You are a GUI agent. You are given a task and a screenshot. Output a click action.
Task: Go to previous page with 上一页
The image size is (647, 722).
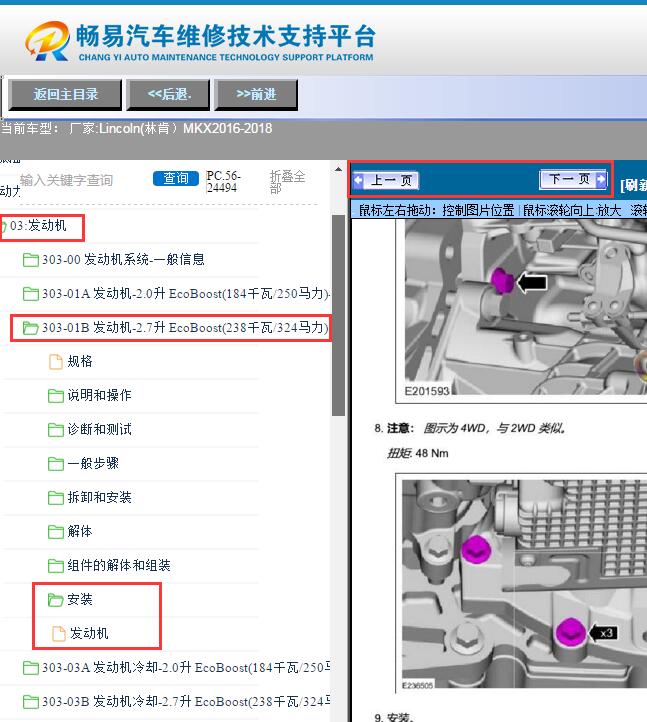[x=386, y=180]
